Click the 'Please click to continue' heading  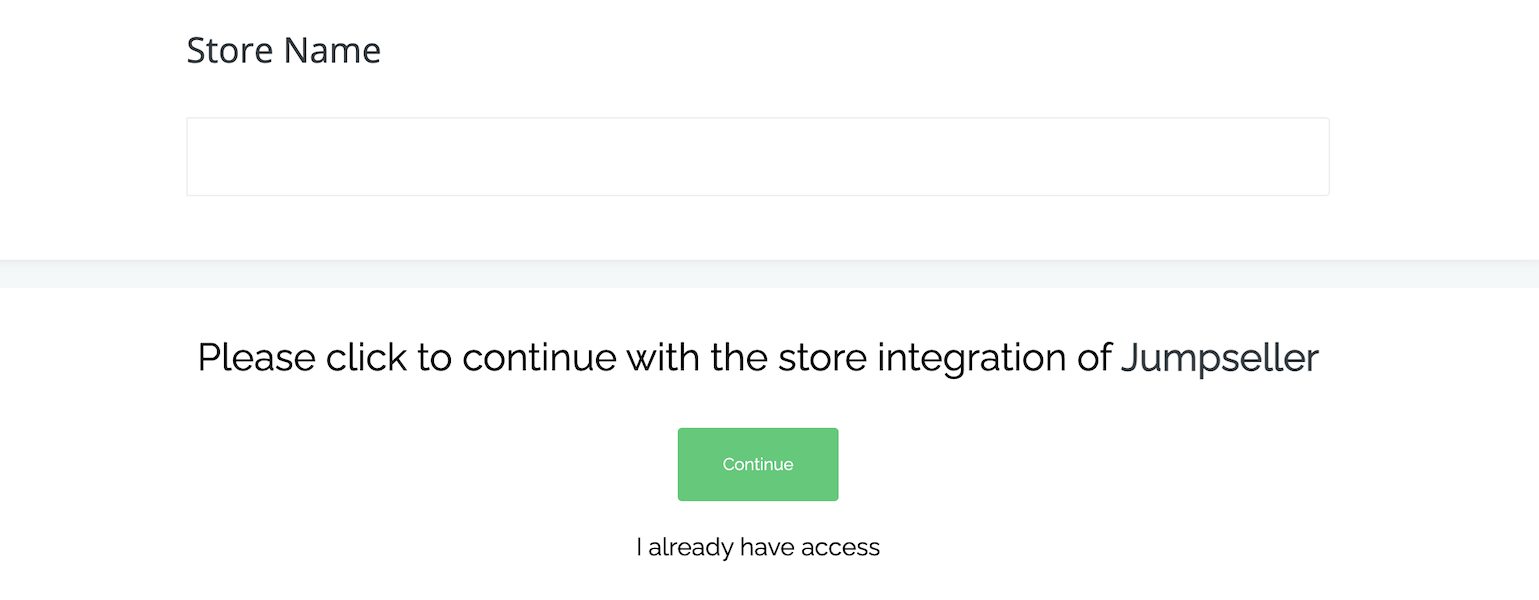tap(757, 357)
